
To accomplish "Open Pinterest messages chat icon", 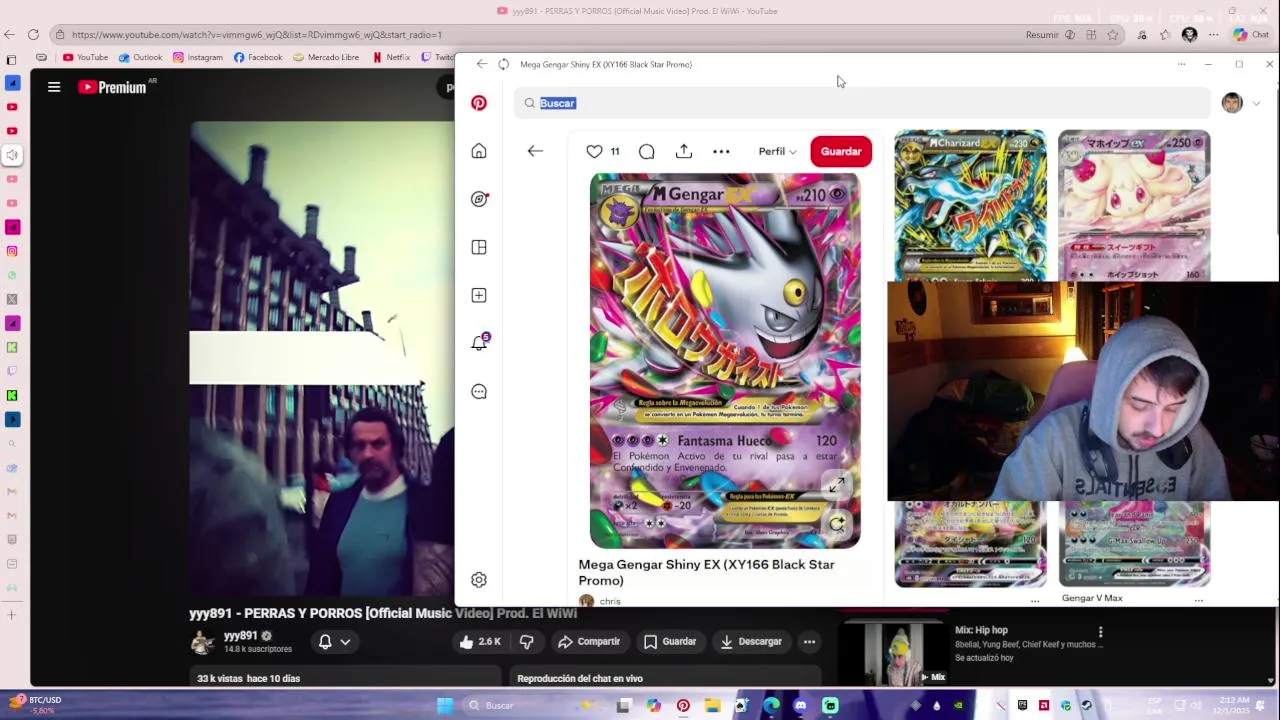I will point(479,392).
